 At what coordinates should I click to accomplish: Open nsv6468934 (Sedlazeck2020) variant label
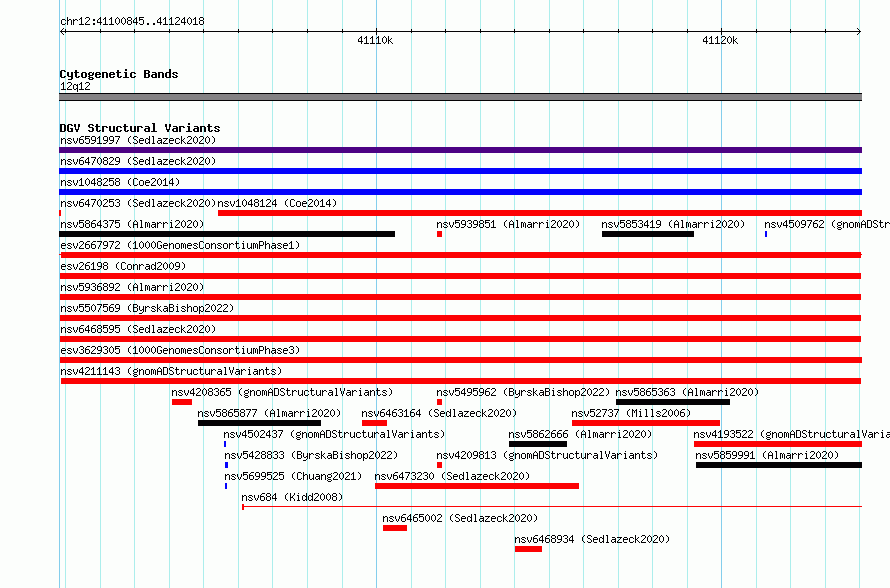pyautogui.click(x=593, y=539)
